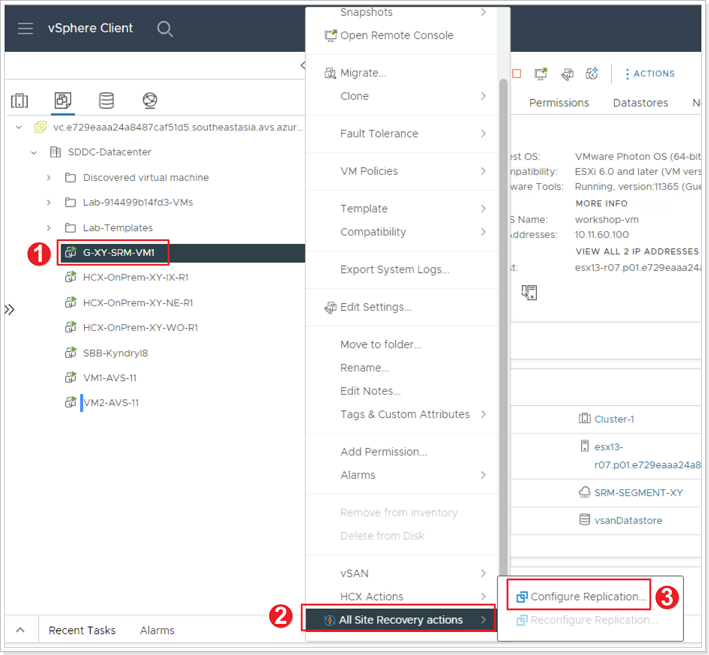Open the Storage inventory view icon

106,100
